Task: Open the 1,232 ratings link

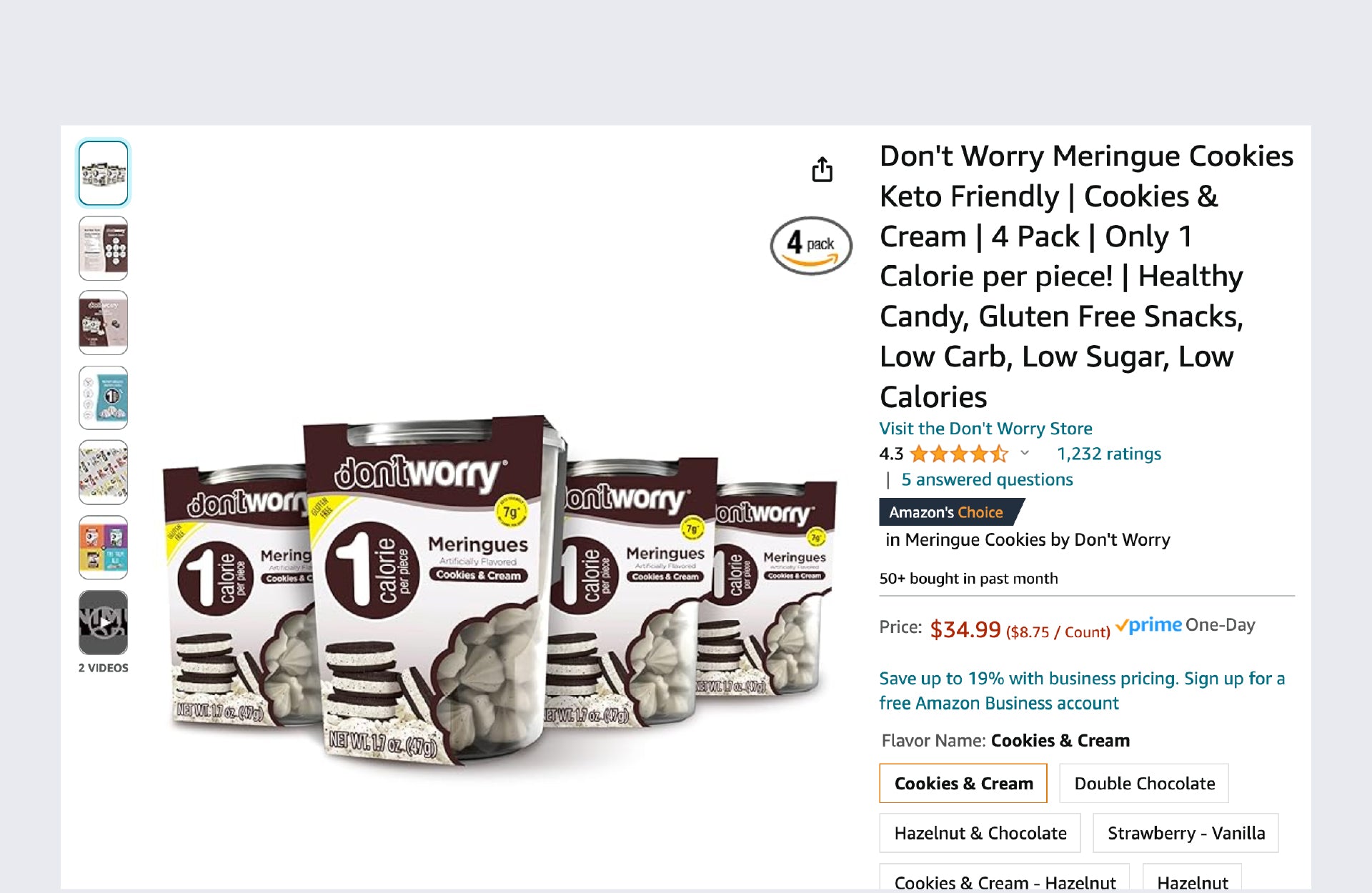Action: point(1109,454)
